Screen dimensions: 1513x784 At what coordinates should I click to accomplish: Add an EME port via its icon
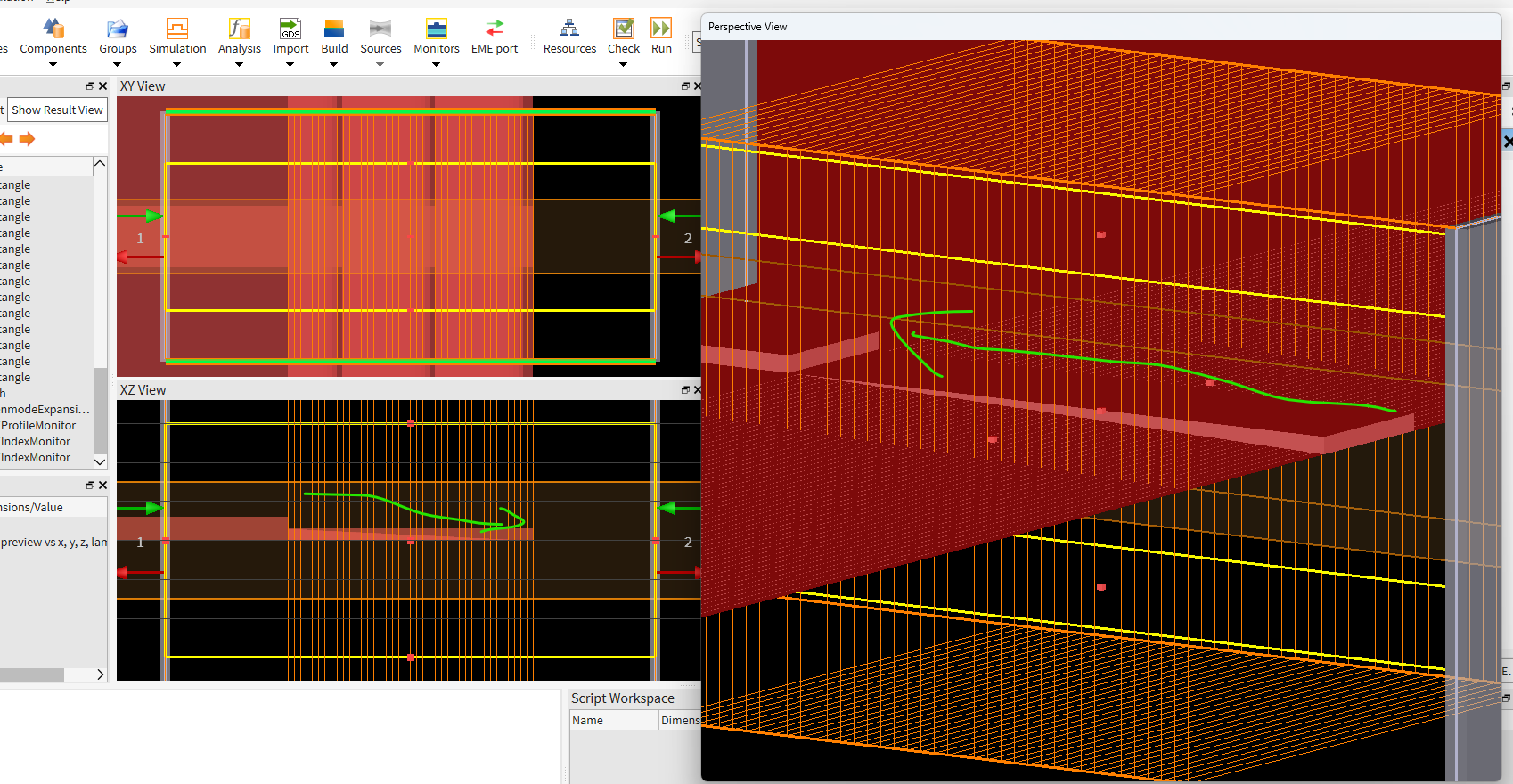[495, 29]
